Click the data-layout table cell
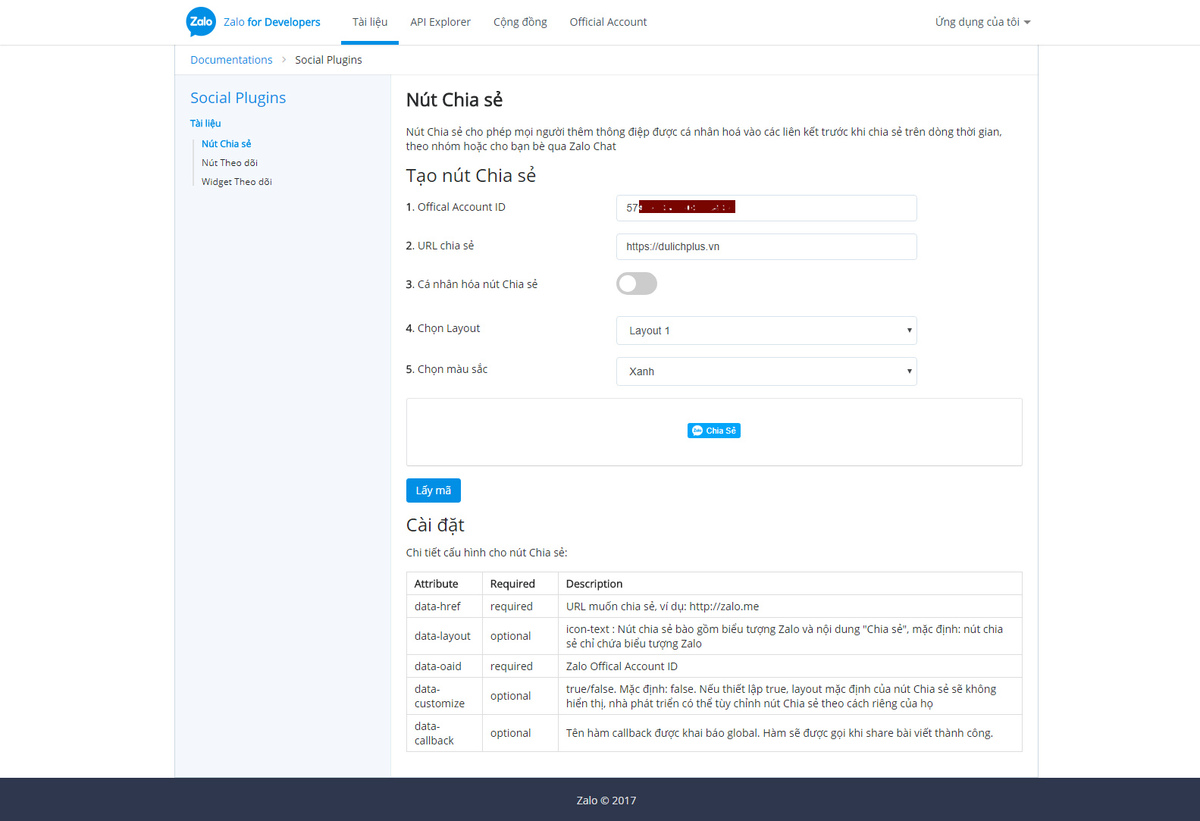Screen dimensions: 1200x821 point(444,636)
